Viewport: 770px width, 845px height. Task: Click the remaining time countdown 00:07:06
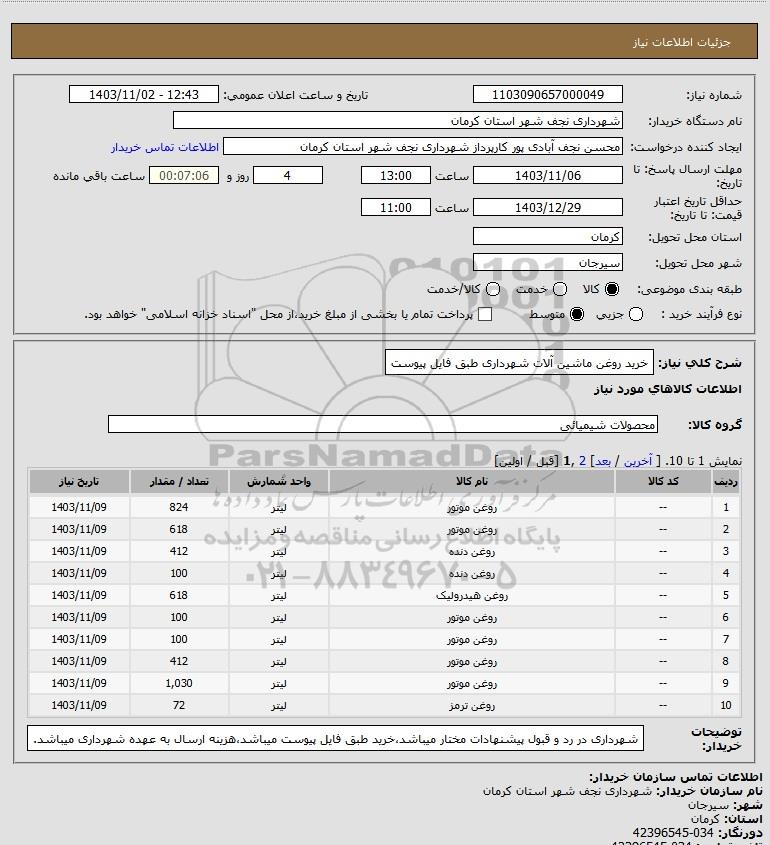[184, 175]
